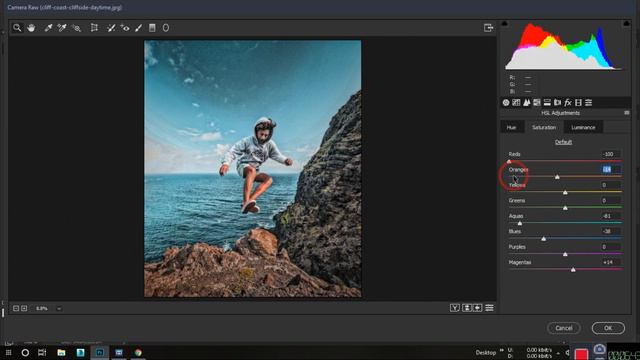Image resolution: width=640 pixels, height=360 pixels.
Task: Click the Reds saturation slider handle
Action: [509, 161]
